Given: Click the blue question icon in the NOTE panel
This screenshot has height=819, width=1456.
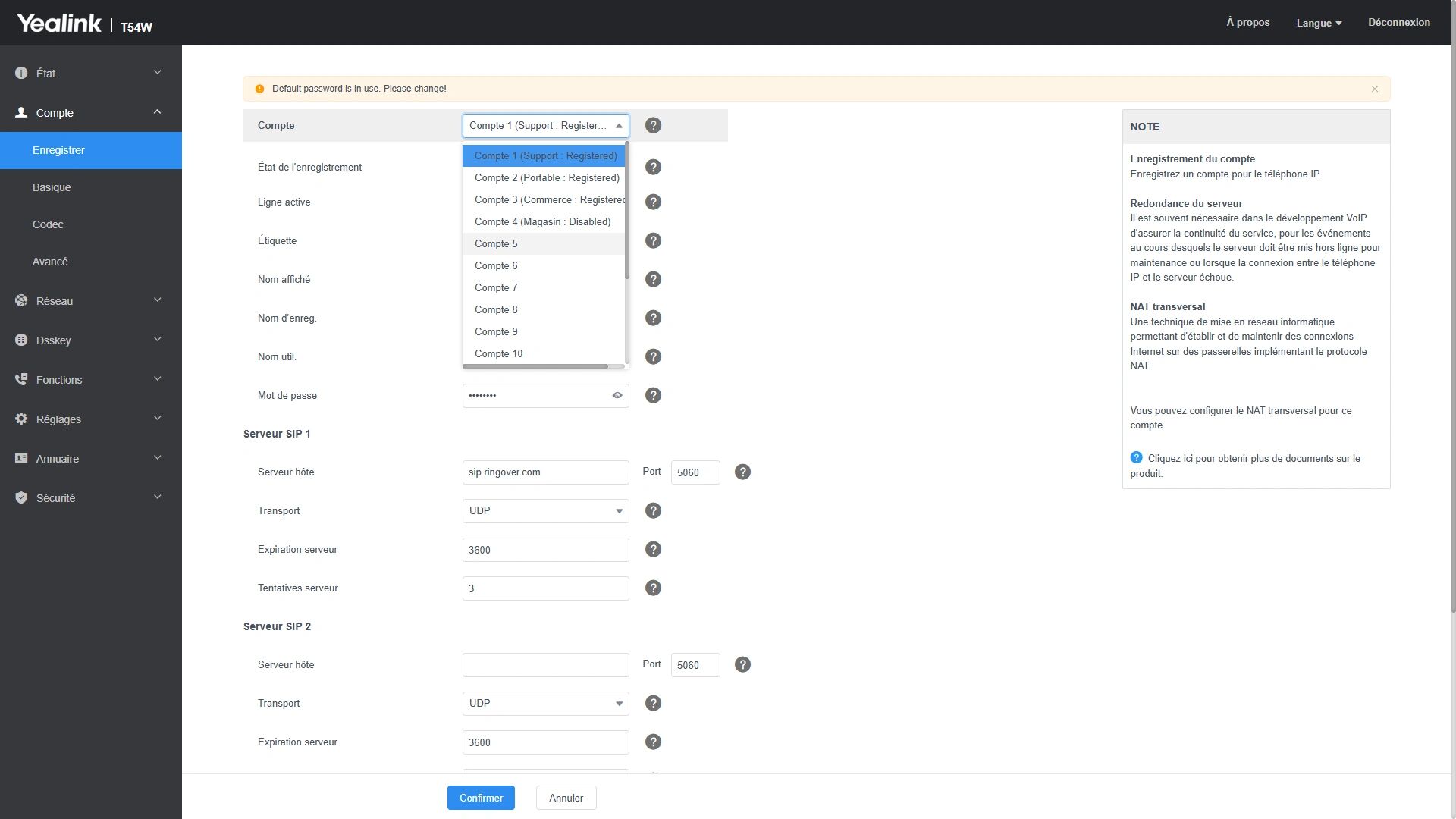Looking at the screenshot, I should tap(1136, 458).
